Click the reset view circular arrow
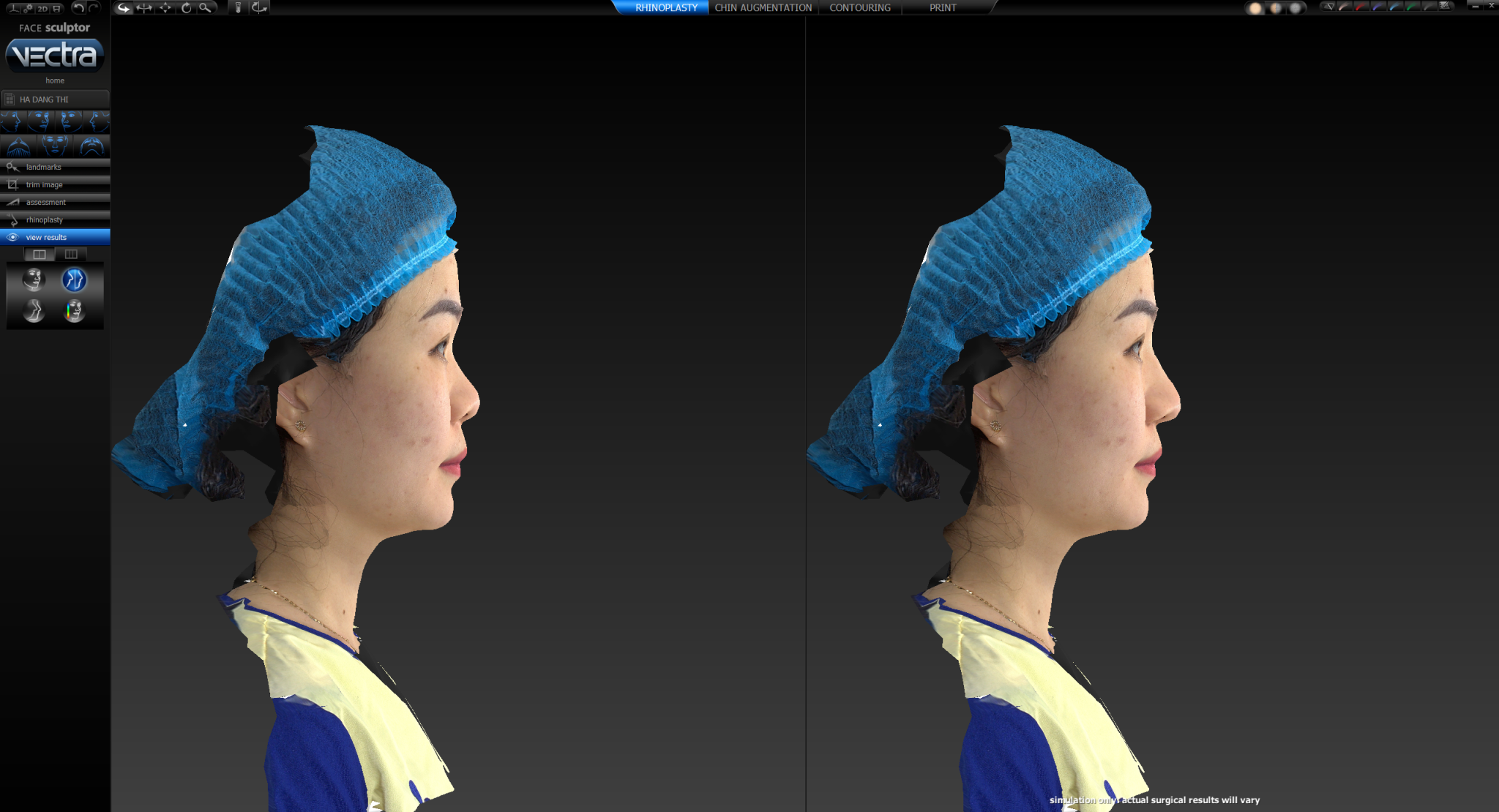 186,8
